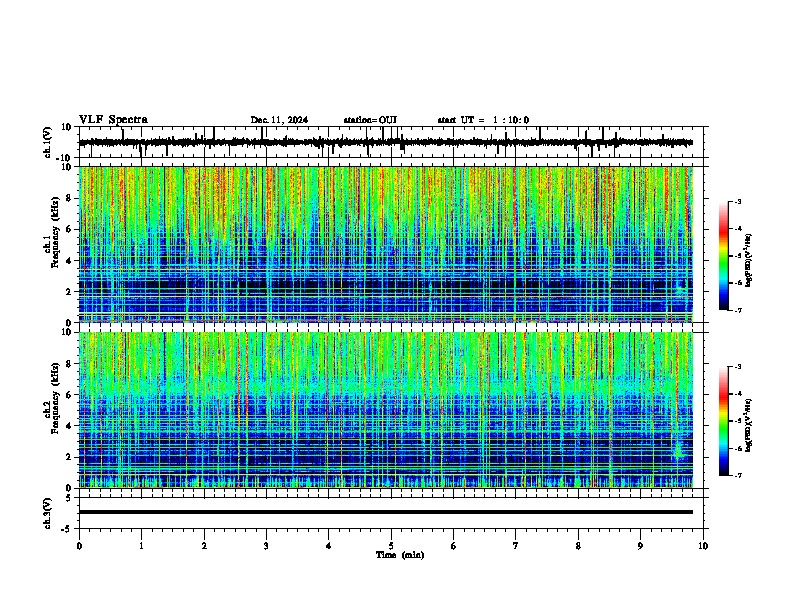
Task: Click the "VLF Spectra" title text
Action: tap(113, 120)
